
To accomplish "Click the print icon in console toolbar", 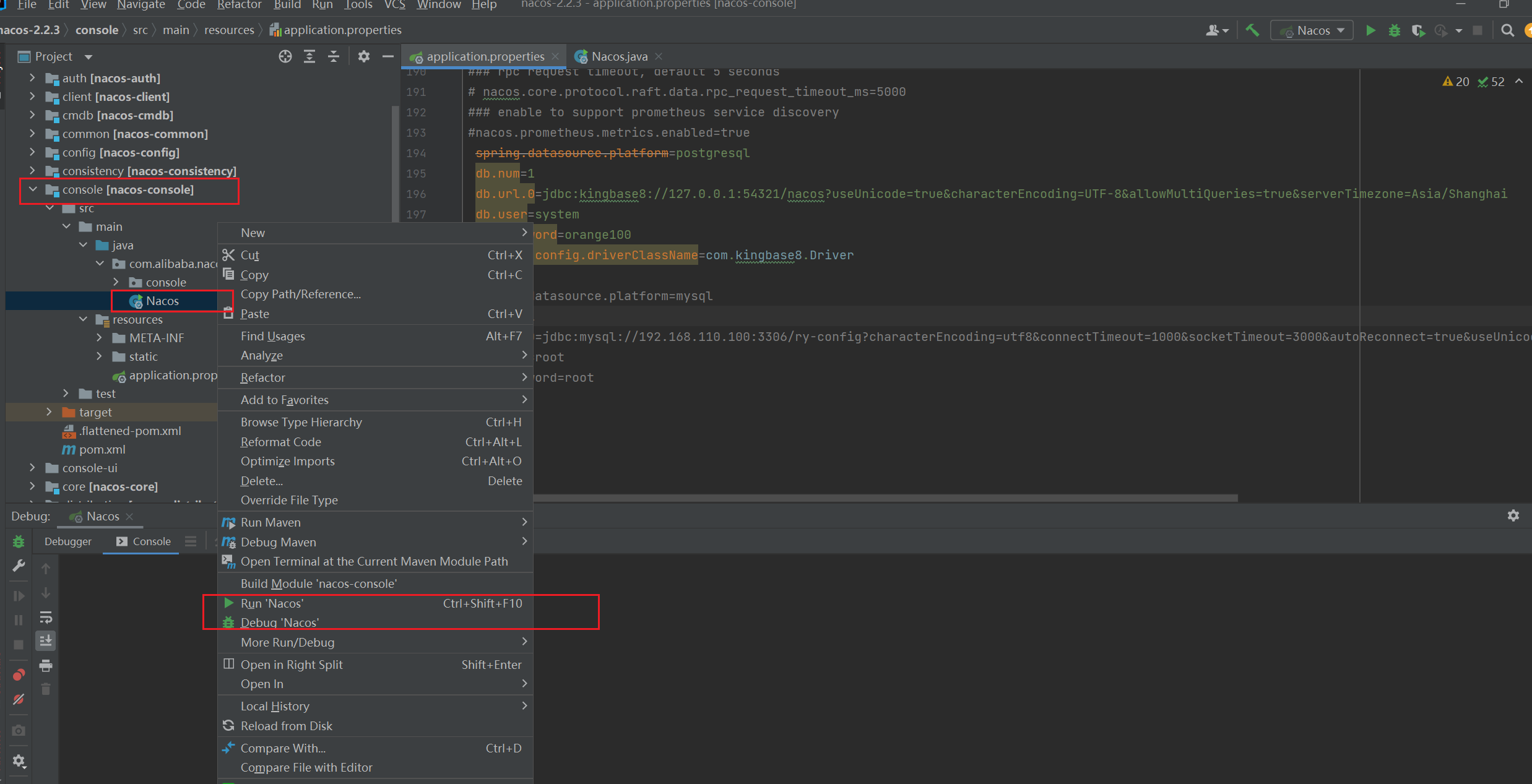I will pyautogui.click(x=46, y=666).
